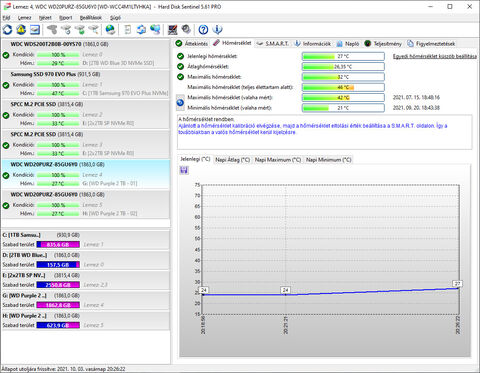Click the blue arrows send-report toolbar icon

[141, 30]
